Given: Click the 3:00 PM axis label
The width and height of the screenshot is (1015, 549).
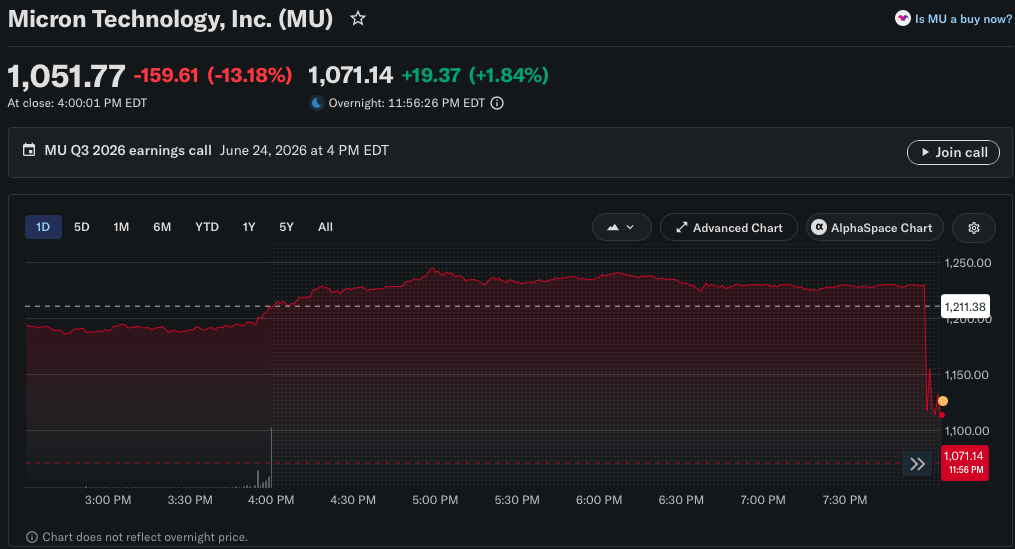Looking at the screenshot, I should tap(108, 500).
